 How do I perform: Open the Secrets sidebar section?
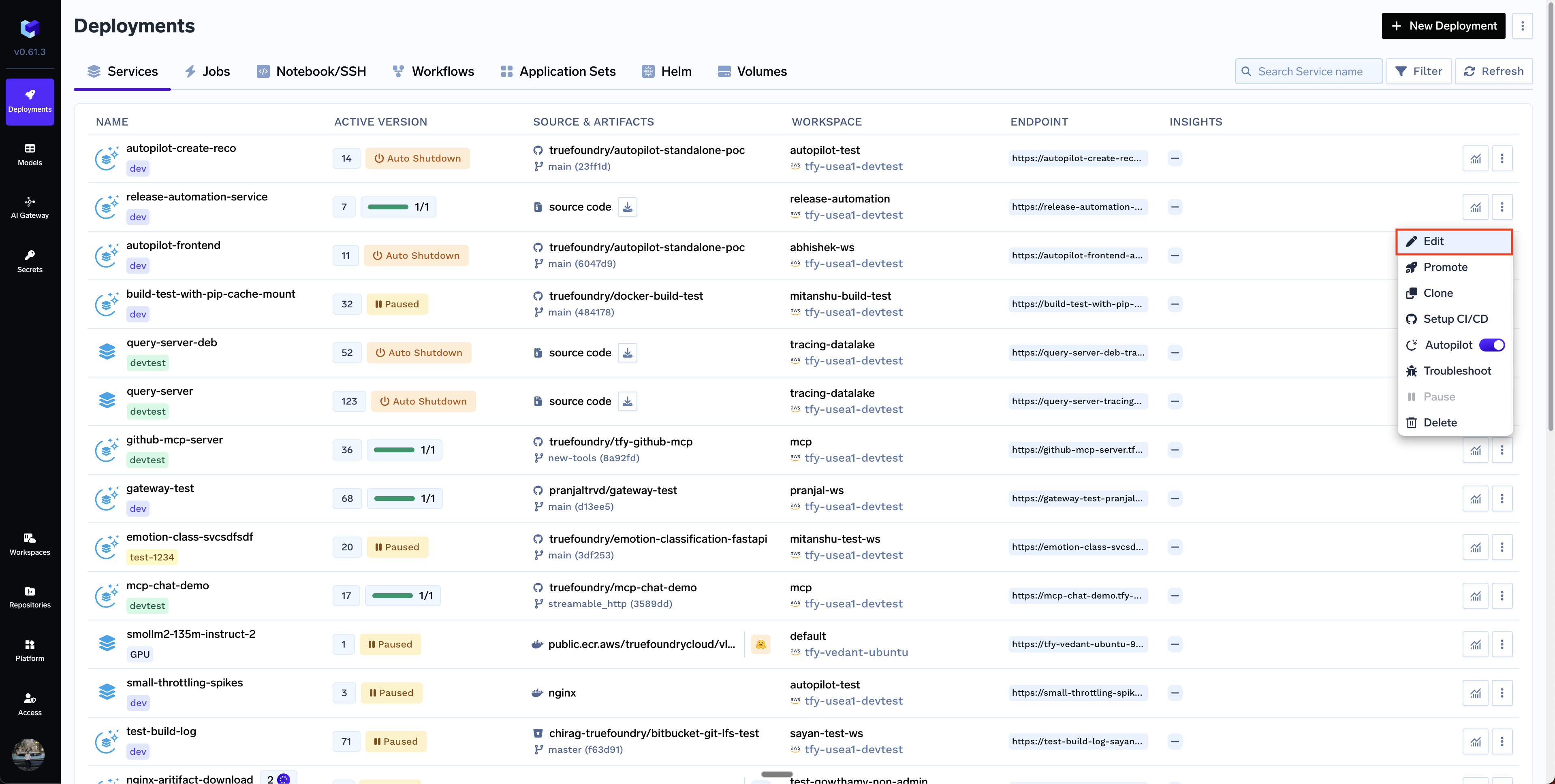pos(30,261)
